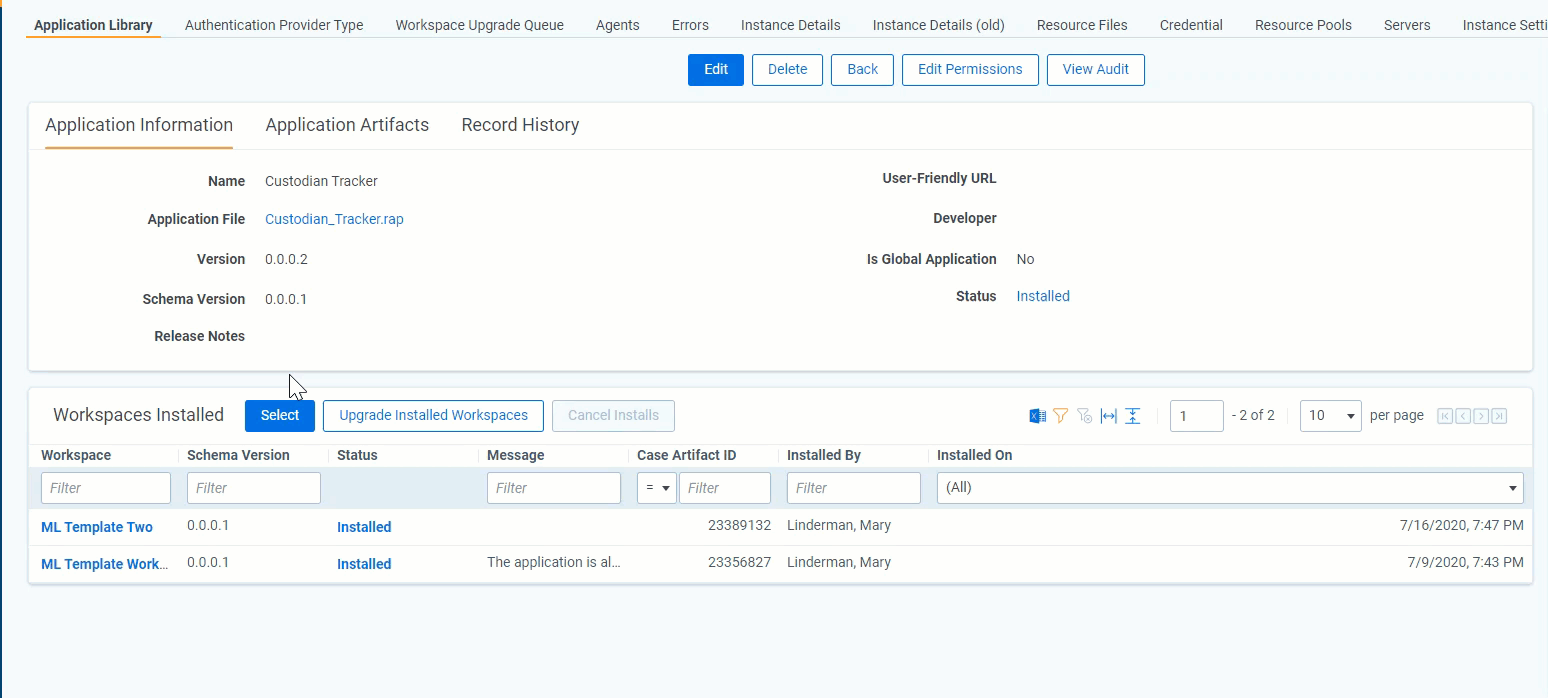The width and height of the screenshot is (1548, 698).
Task: Click the Delete button
Action: [x=787, y=70]
